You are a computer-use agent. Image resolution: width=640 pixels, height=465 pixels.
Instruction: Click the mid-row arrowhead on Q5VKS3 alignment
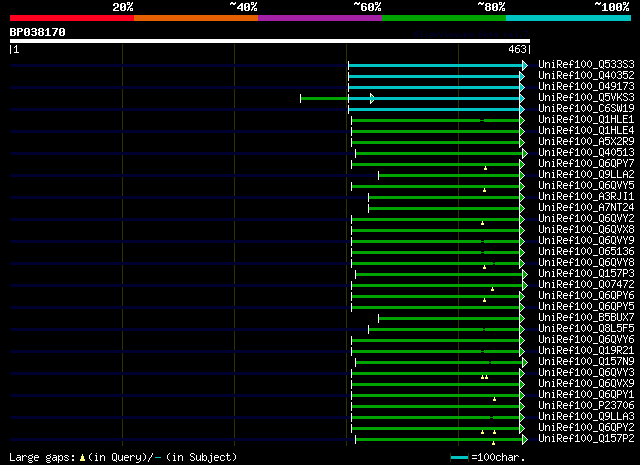click(372, 98)
